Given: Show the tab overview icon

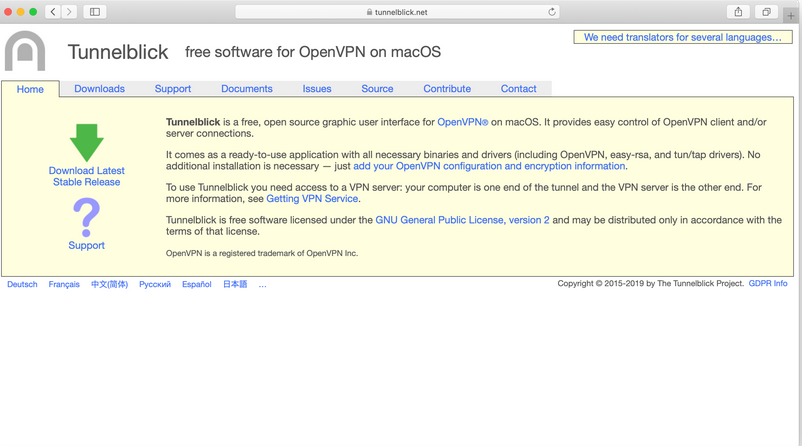Looking at the screenshot, I should point(766,12).
